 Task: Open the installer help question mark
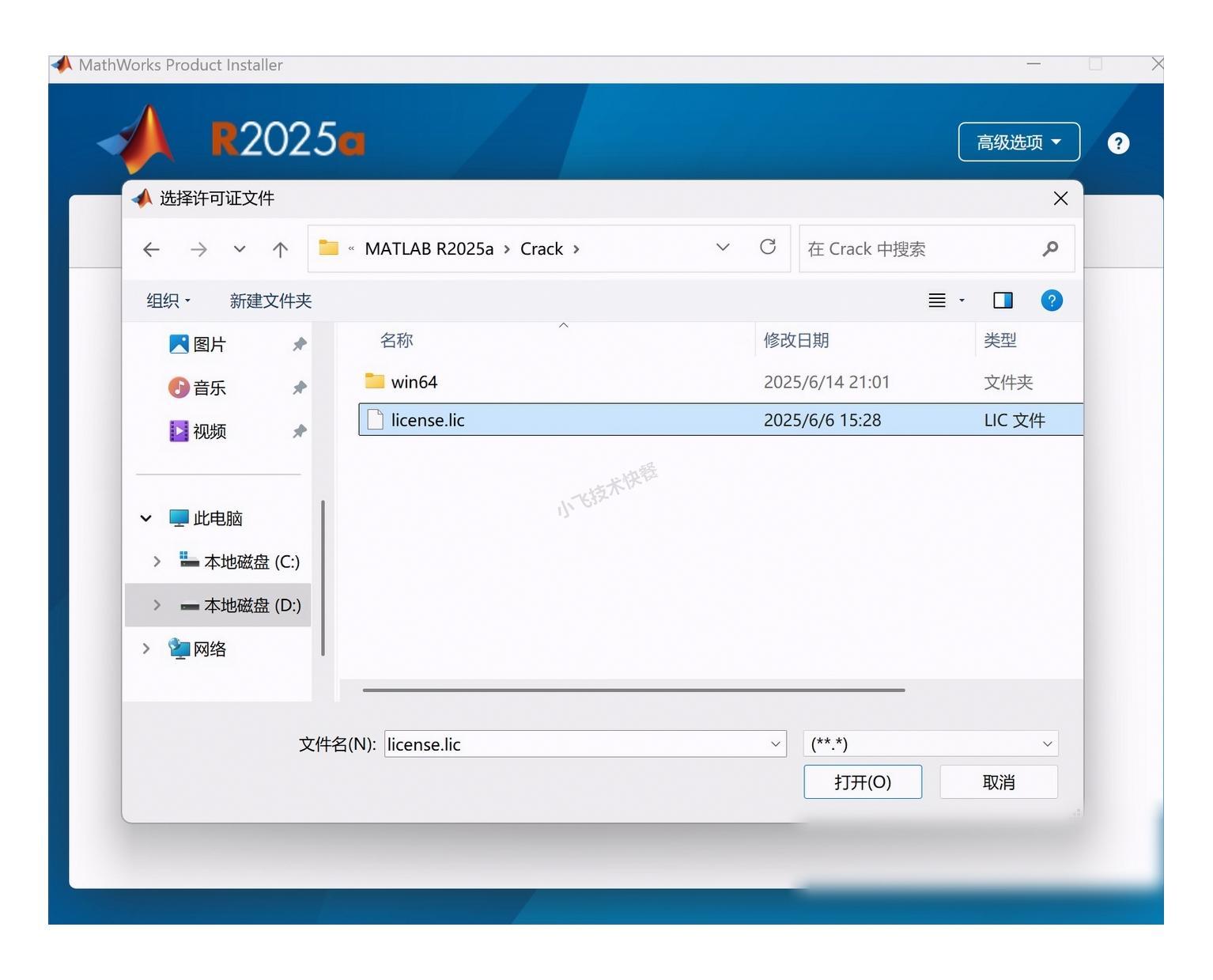click(x=1118, y=143)
